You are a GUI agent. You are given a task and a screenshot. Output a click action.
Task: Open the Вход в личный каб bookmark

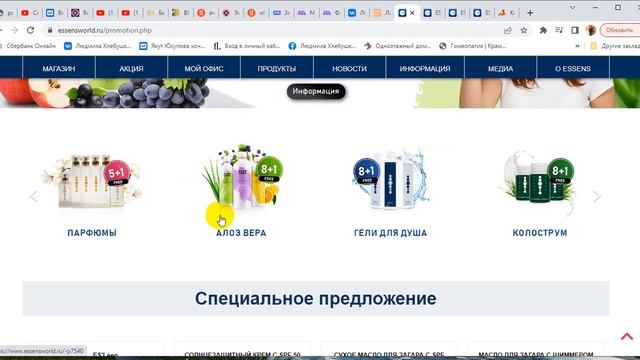(x=247, y=46)
